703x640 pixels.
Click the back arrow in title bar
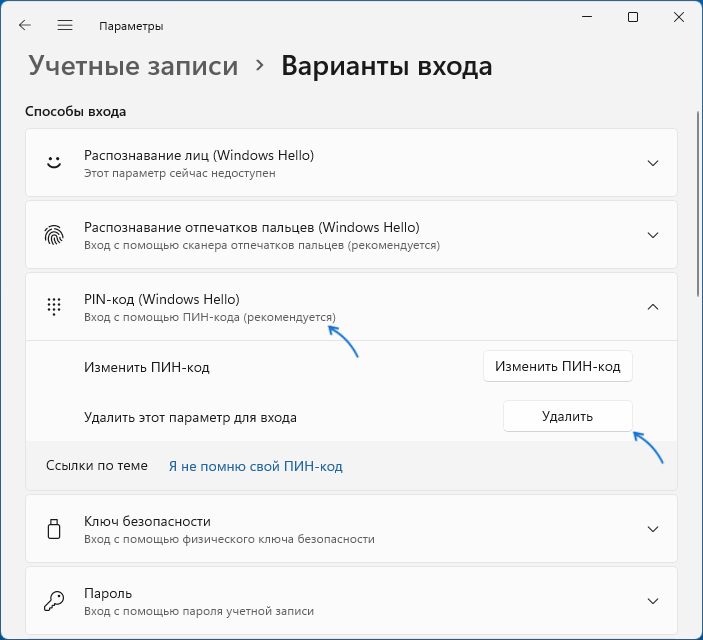coord(24,25)
